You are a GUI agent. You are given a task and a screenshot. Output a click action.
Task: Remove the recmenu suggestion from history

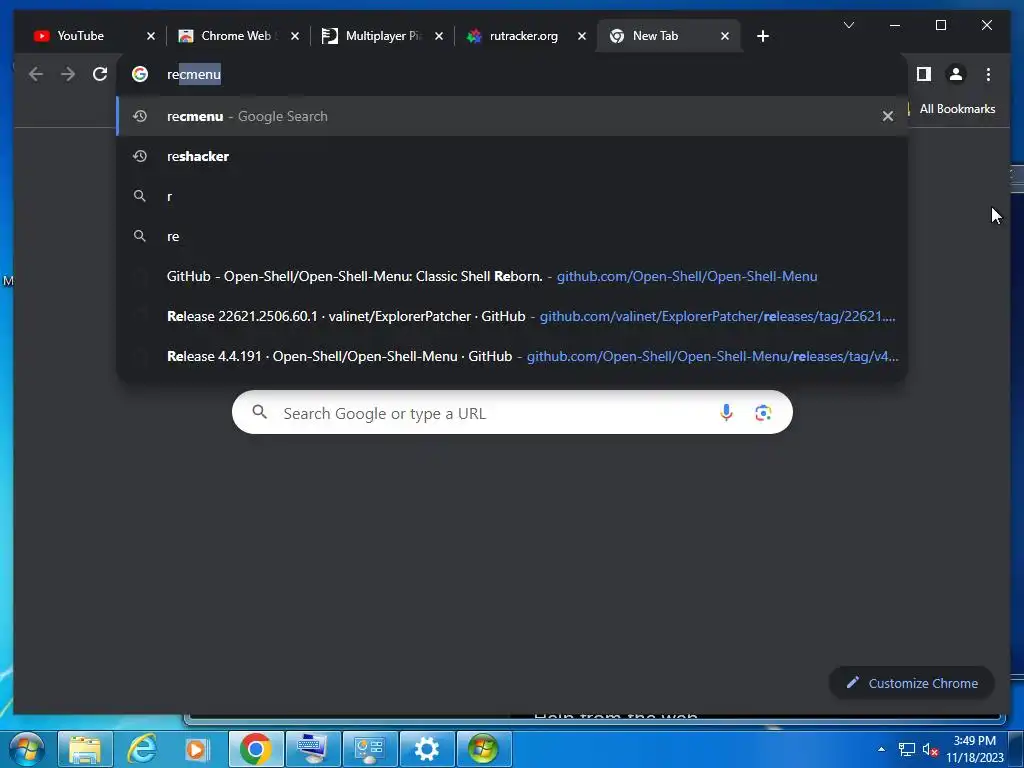[888, 116]
